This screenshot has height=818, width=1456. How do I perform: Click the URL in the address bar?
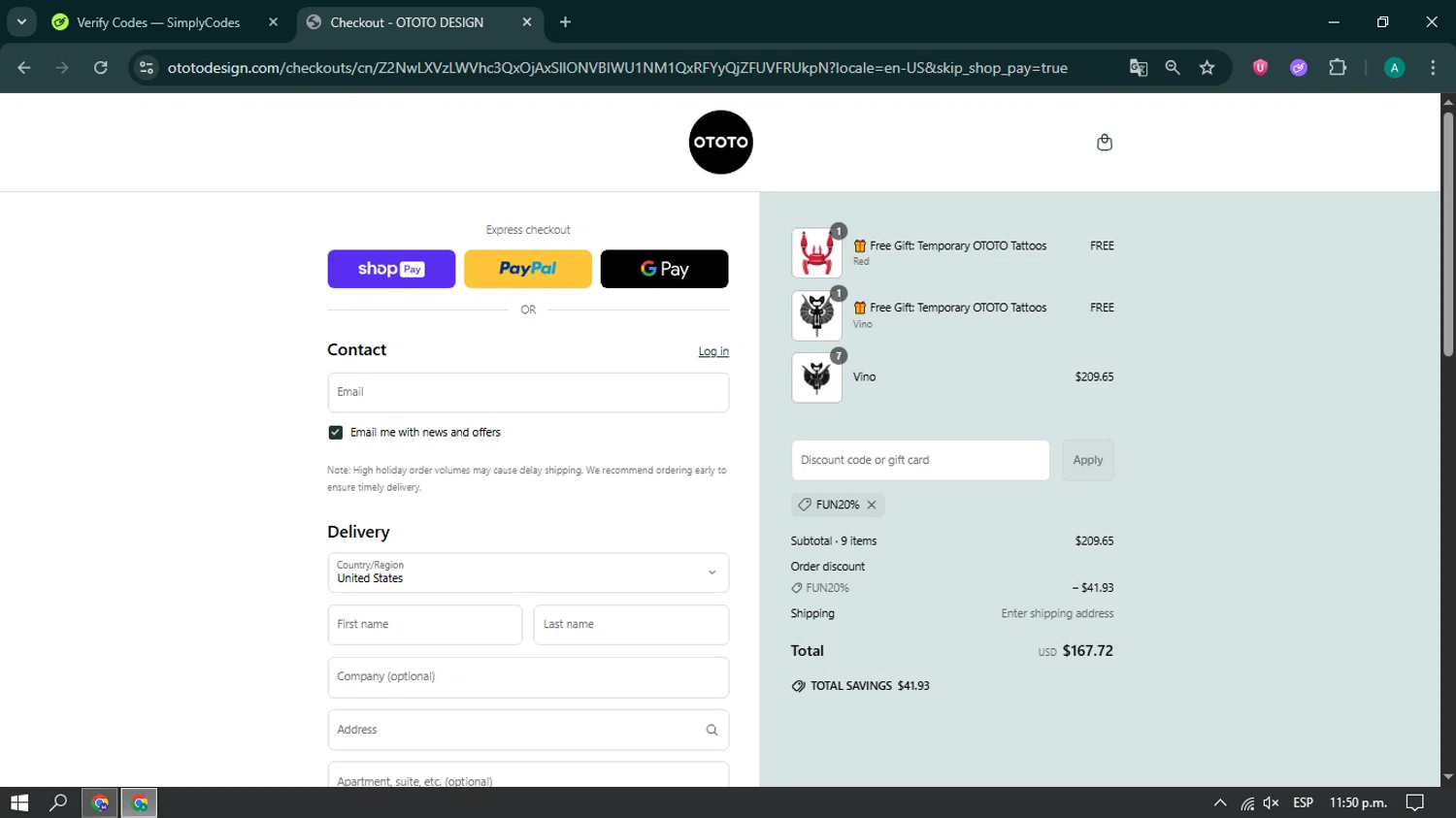pyautogui.click(x=617, y=68)
